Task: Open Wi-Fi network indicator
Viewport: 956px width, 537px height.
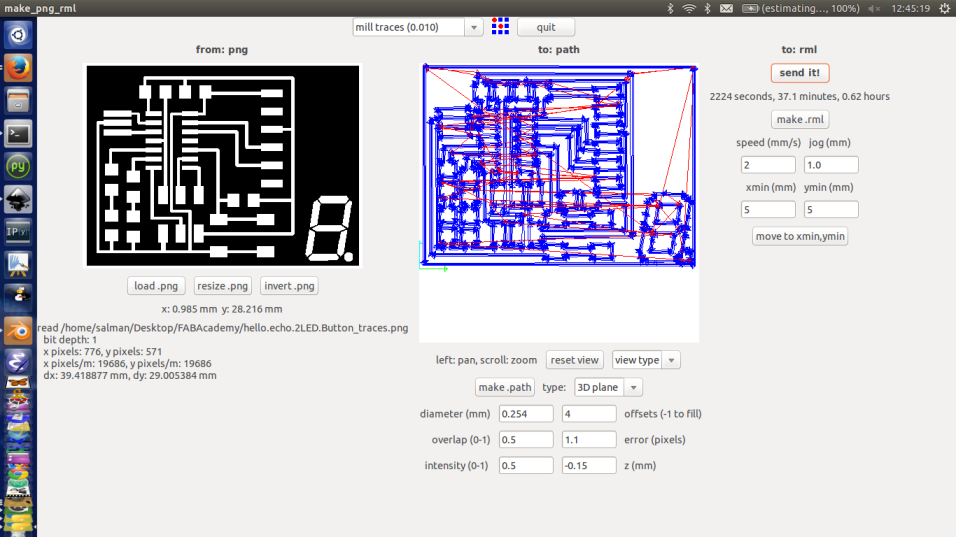Action: tap(689, 9)
